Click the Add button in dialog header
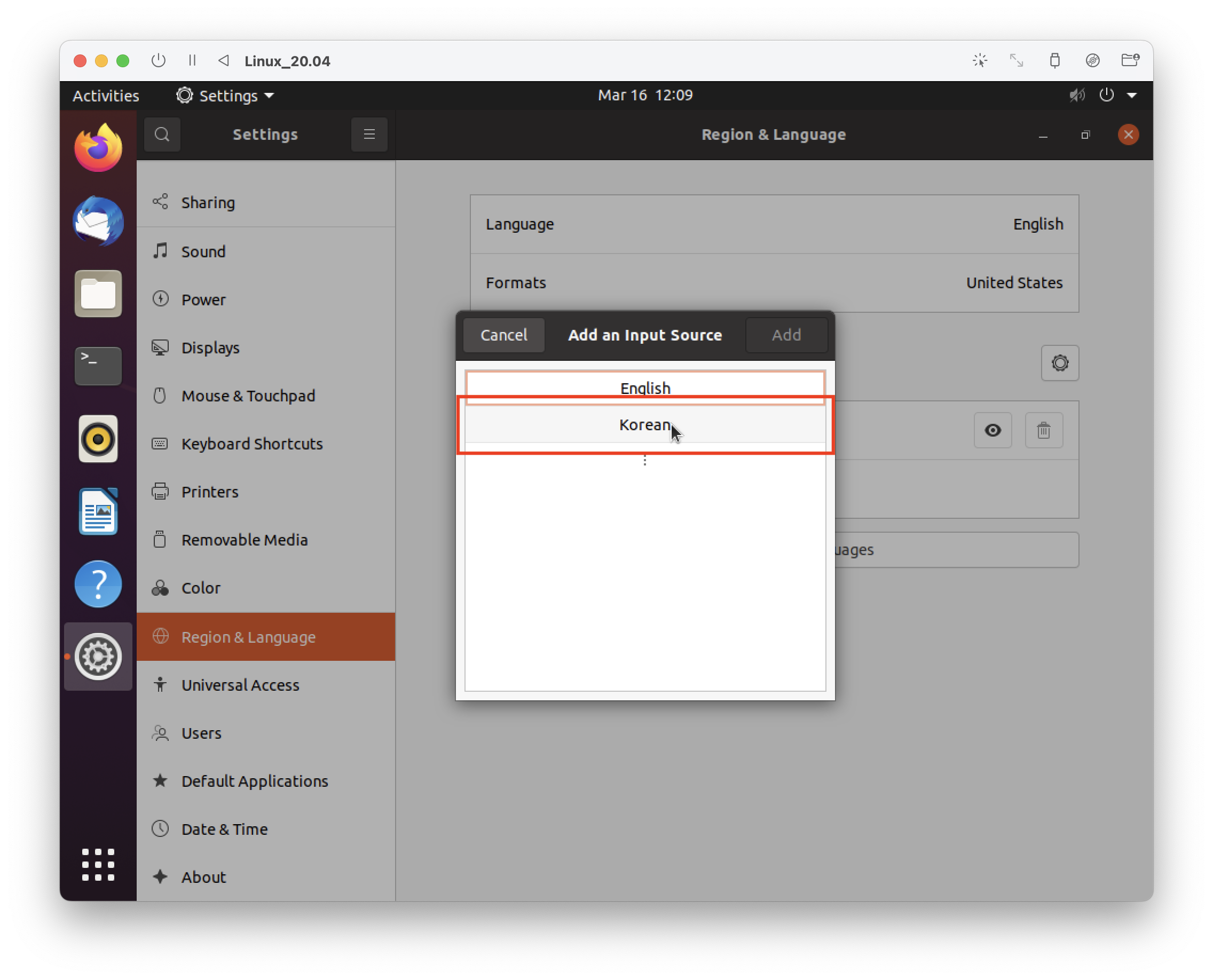 click(785, 335)
